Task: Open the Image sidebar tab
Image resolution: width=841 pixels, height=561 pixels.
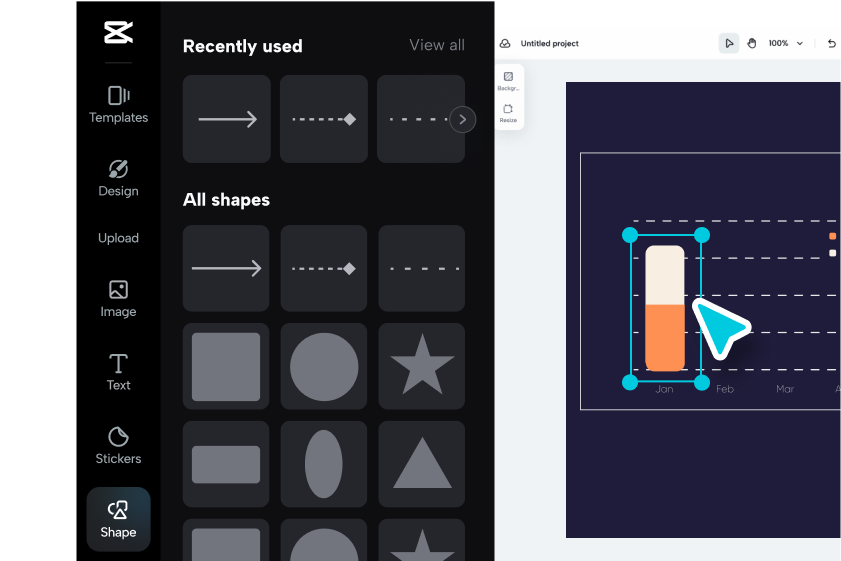Action: (118, 299)
